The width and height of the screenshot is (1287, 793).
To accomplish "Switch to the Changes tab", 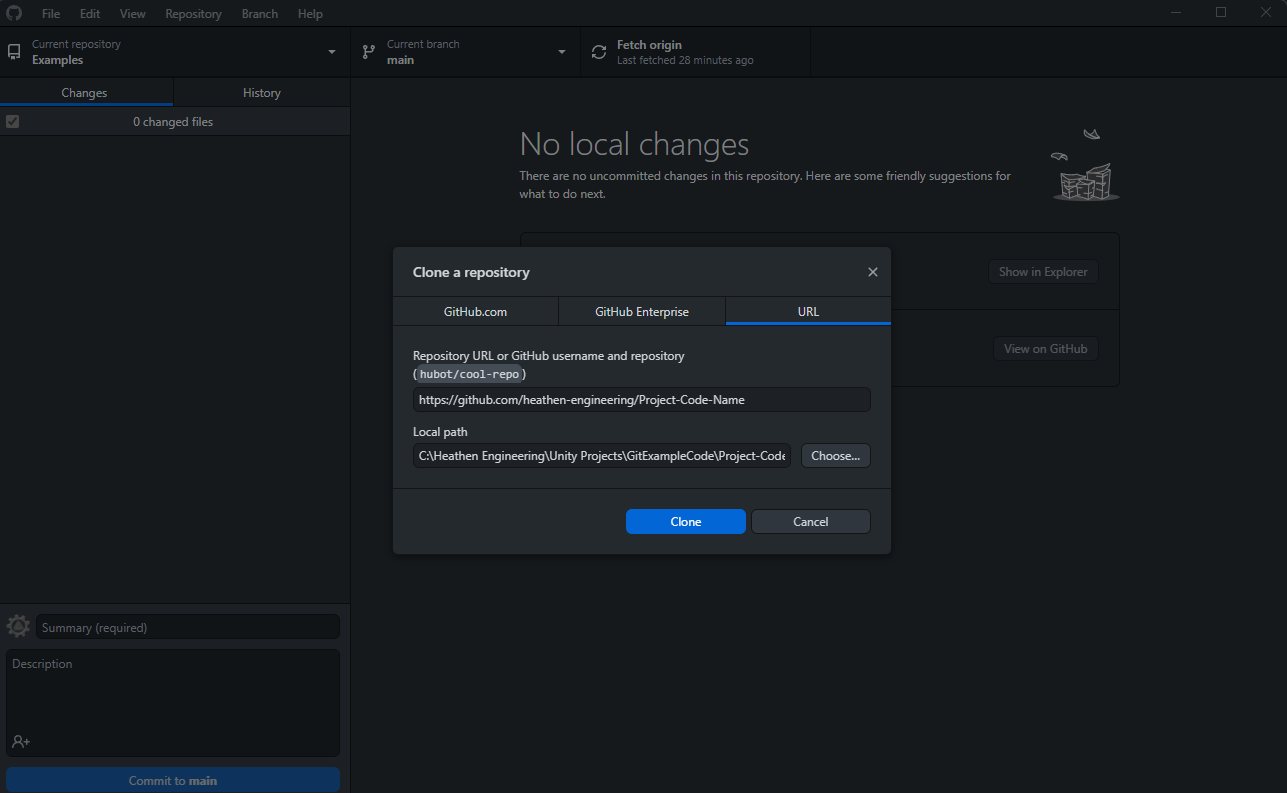I will click(86, 93).
